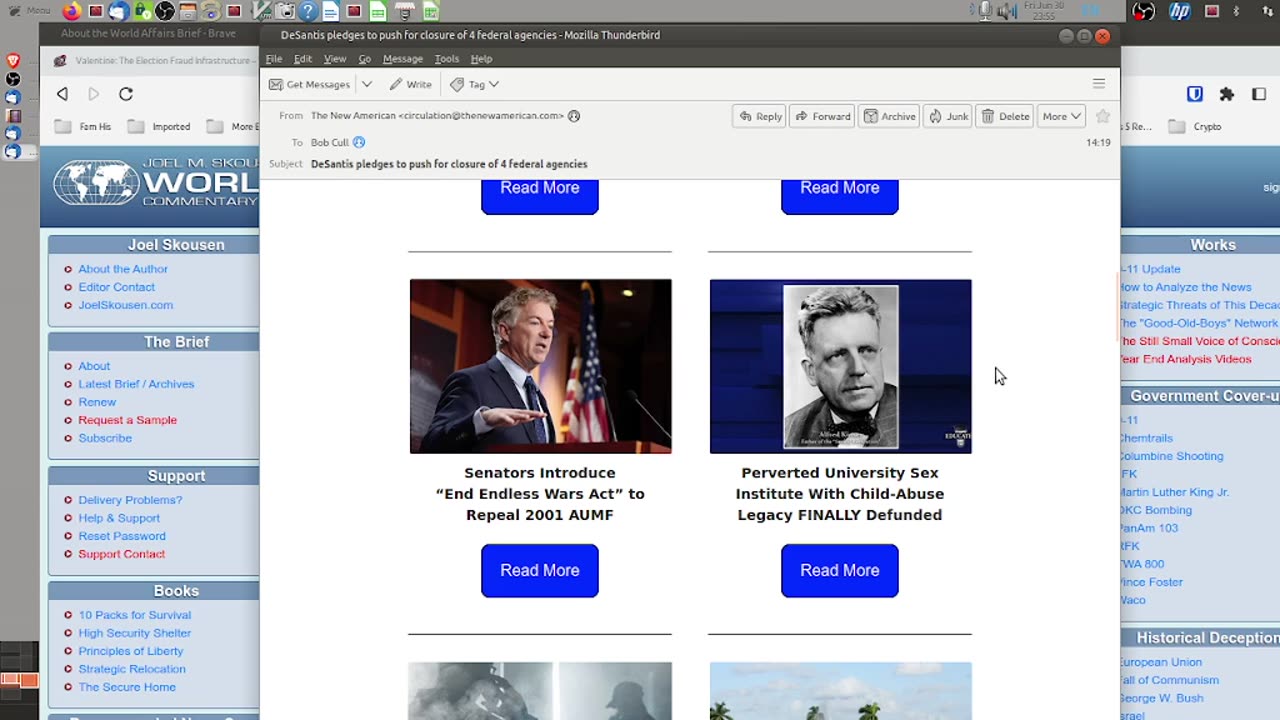Open the Fam His bookmark folder
This screenshot has width=1280, height=720.
83,127
